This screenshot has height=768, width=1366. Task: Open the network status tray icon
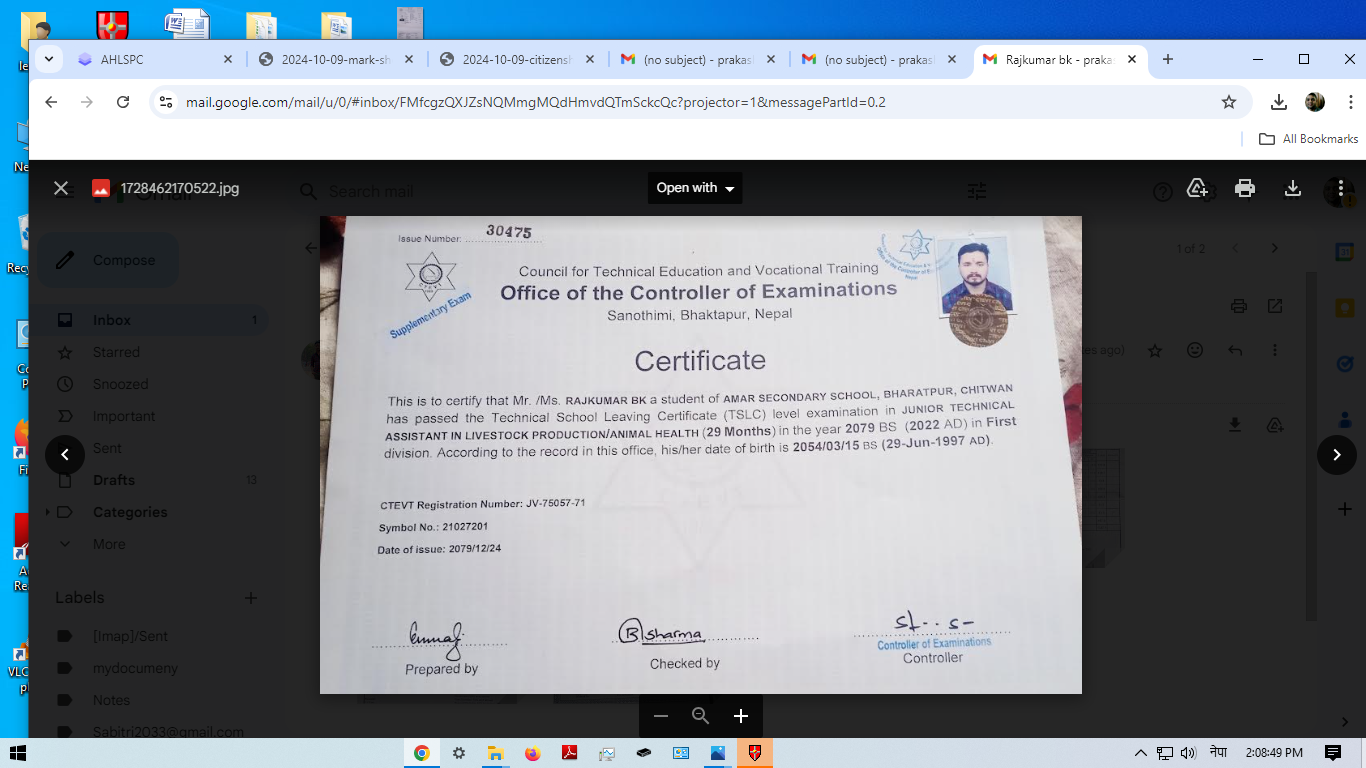(1165, 753)
